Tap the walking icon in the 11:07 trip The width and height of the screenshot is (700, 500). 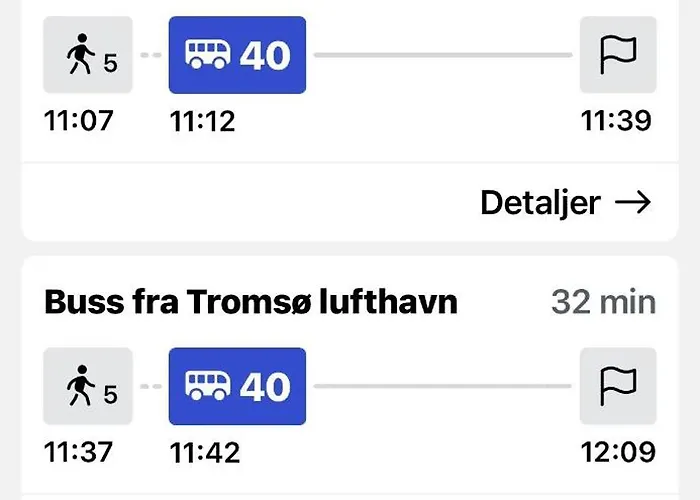88,57
